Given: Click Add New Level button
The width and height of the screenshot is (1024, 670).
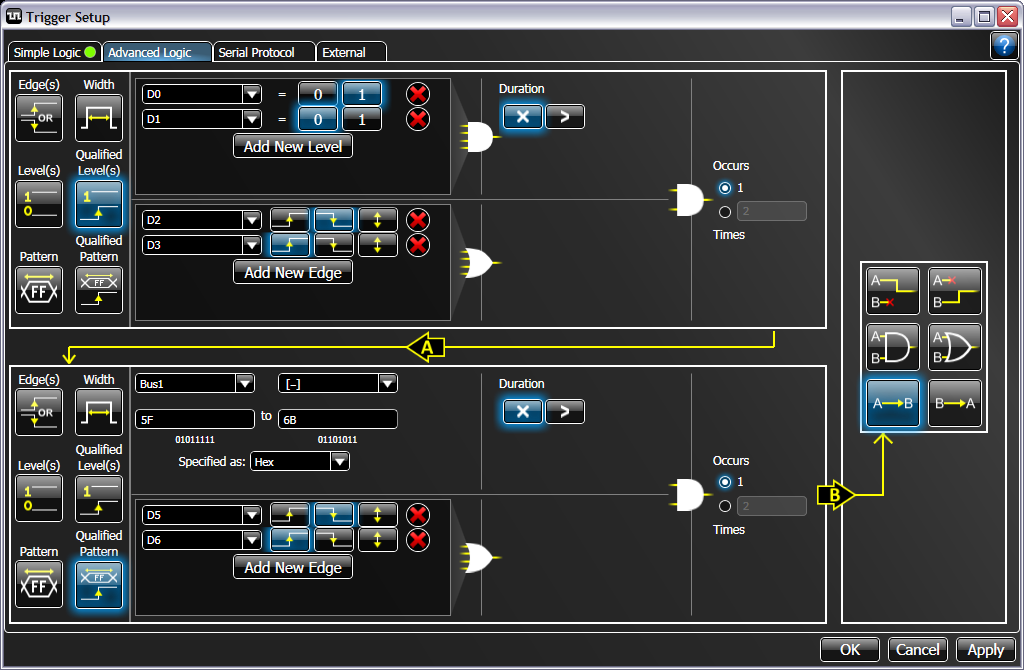Looking at the screenshot, I should pyautogui.click(x=293, y=146).
